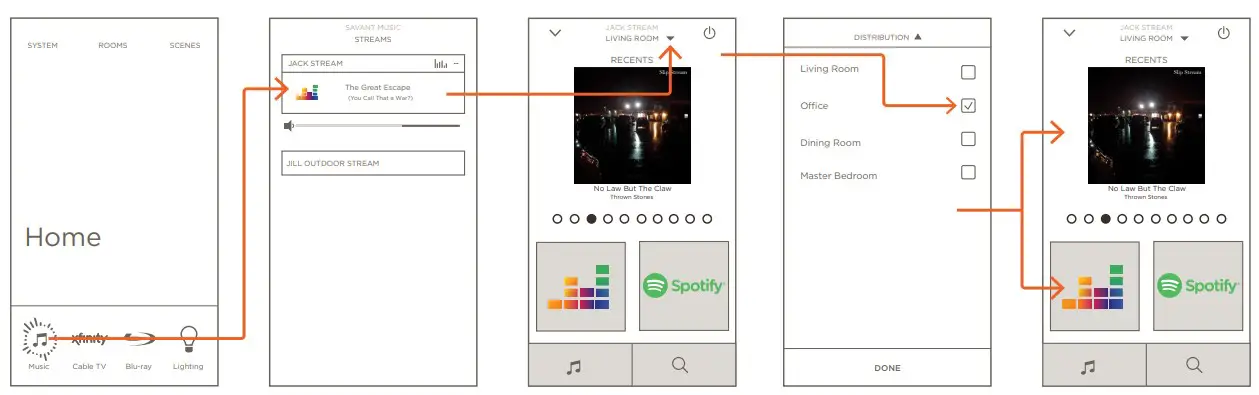Tap Dining Room label in Distribution list
1259x395 pixels.
(830, 143)
